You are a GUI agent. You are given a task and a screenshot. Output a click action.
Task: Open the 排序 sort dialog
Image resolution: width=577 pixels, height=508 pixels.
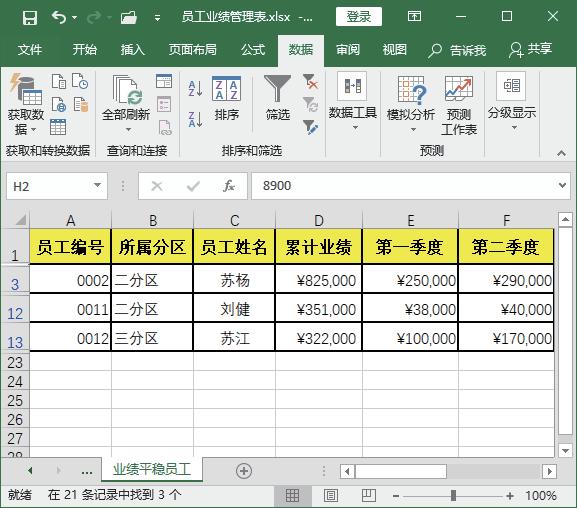227,99
